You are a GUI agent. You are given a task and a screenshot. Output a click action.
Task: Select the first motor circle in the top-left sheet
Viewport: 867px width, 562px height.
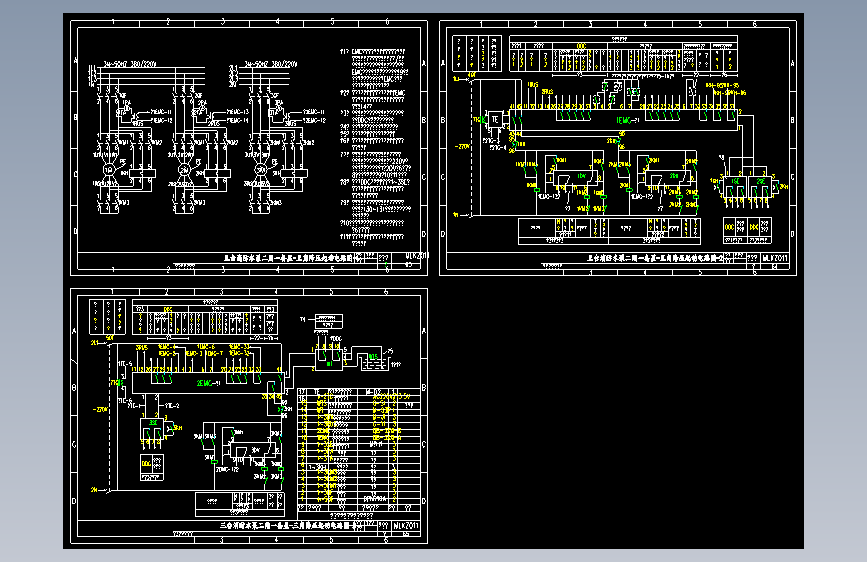109,170
